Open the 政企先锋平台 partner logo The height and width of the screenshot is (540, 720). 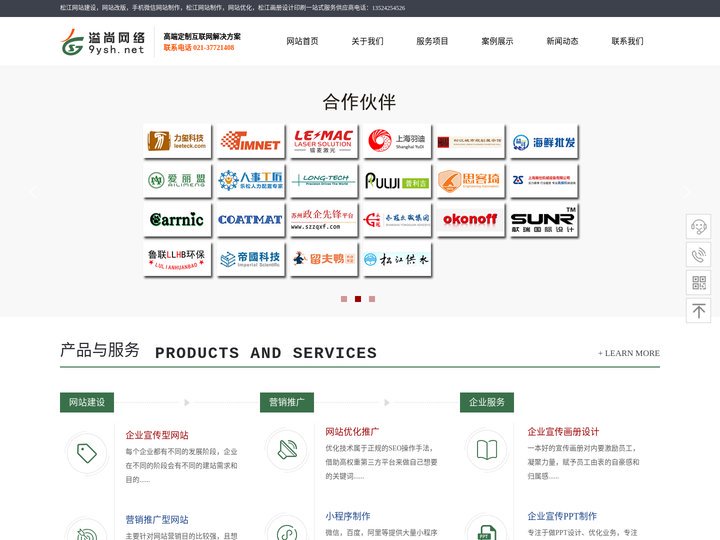click(x=324, y=220)
